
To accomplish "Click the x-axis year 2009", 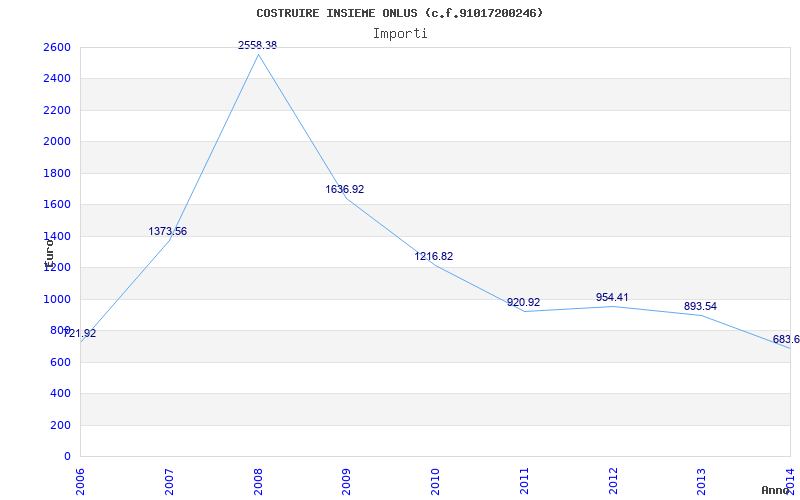I will (x=347, y=482).
